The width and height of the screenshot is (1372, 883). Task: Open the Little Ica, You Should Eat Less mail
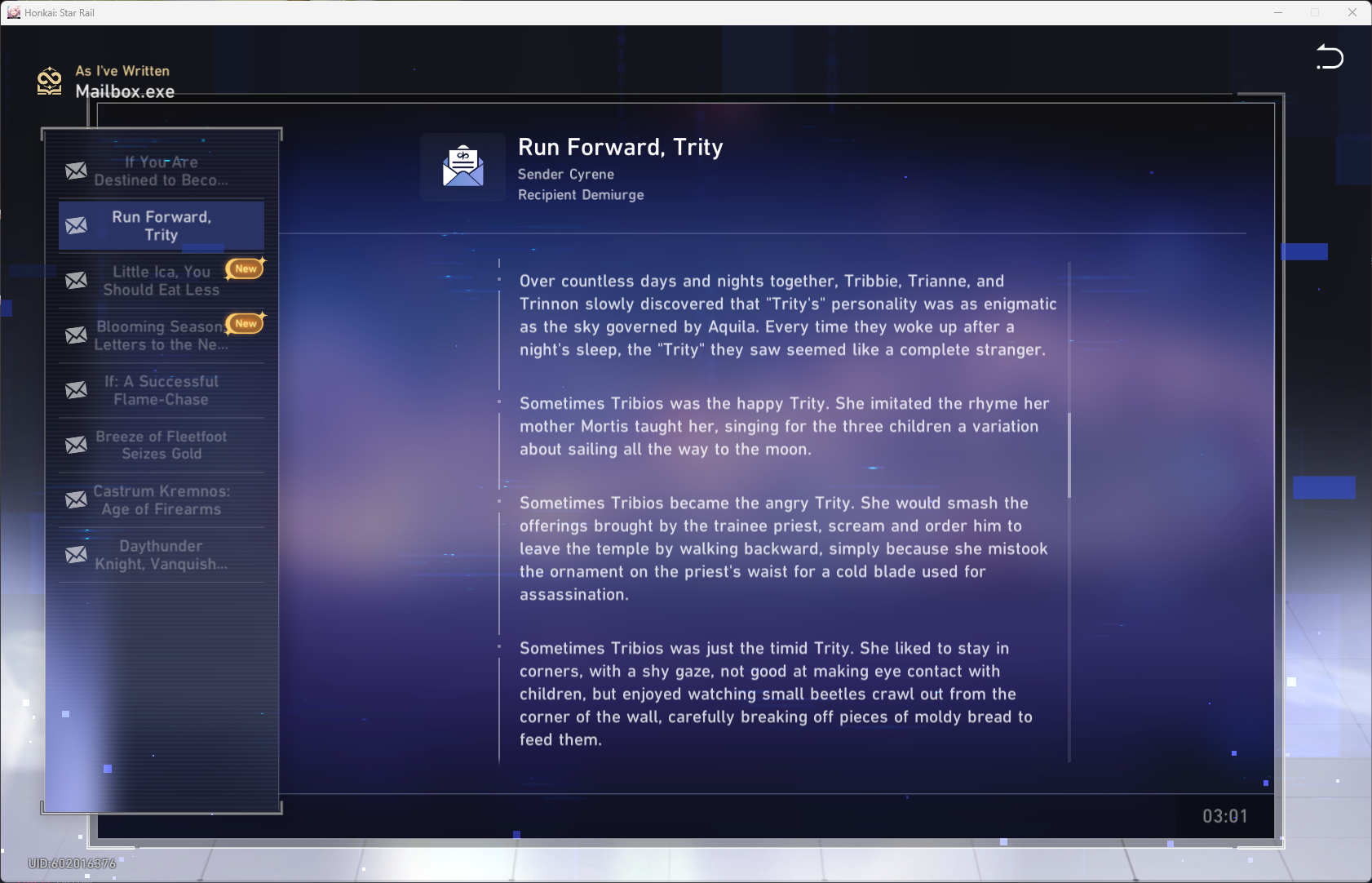point(162,281)
